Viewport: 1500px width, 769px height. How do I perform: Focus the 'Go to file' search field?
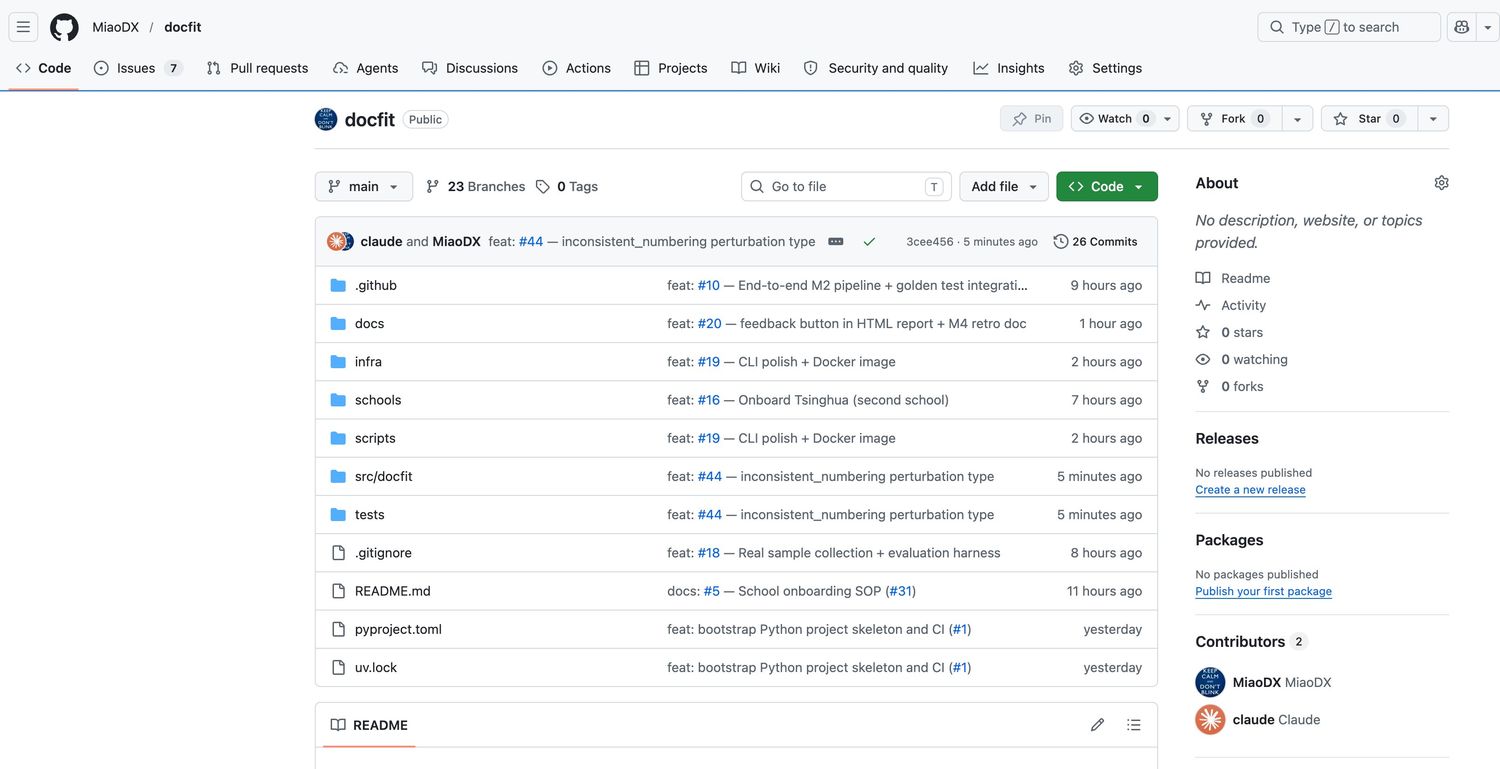pos(846,187)
